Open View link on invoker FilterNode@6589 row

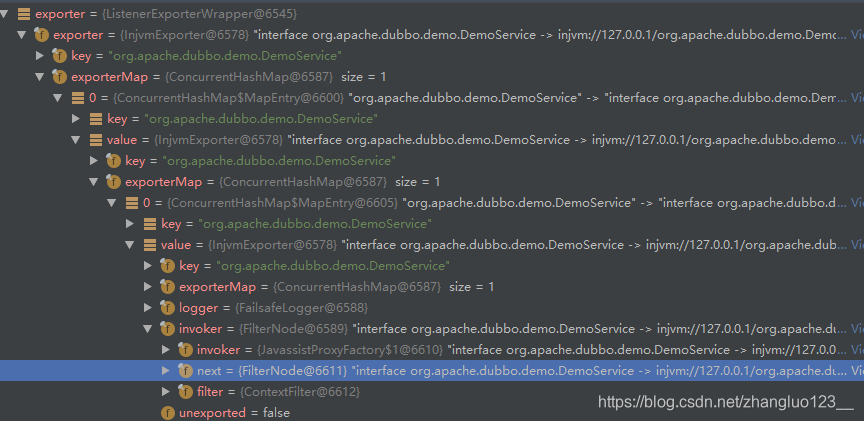coord(857,328)
